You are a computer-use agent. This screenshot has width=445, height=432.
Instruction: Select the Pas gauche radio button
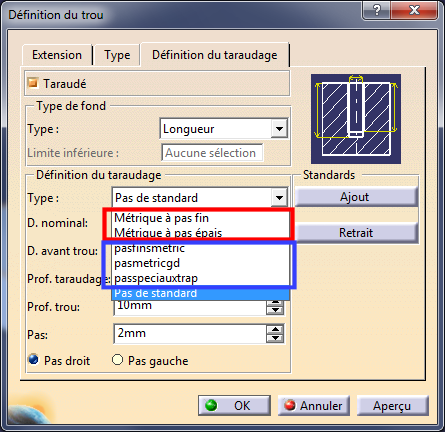pos(117,360)
